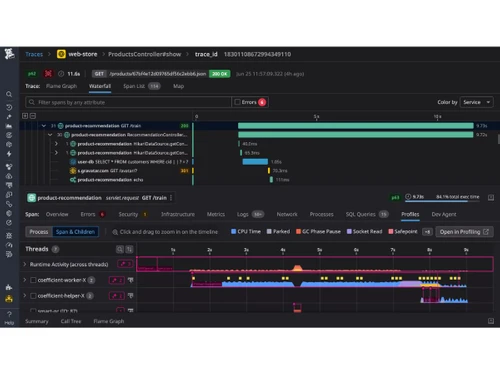Click the user-db database span icon

click(x=73, y=162)
